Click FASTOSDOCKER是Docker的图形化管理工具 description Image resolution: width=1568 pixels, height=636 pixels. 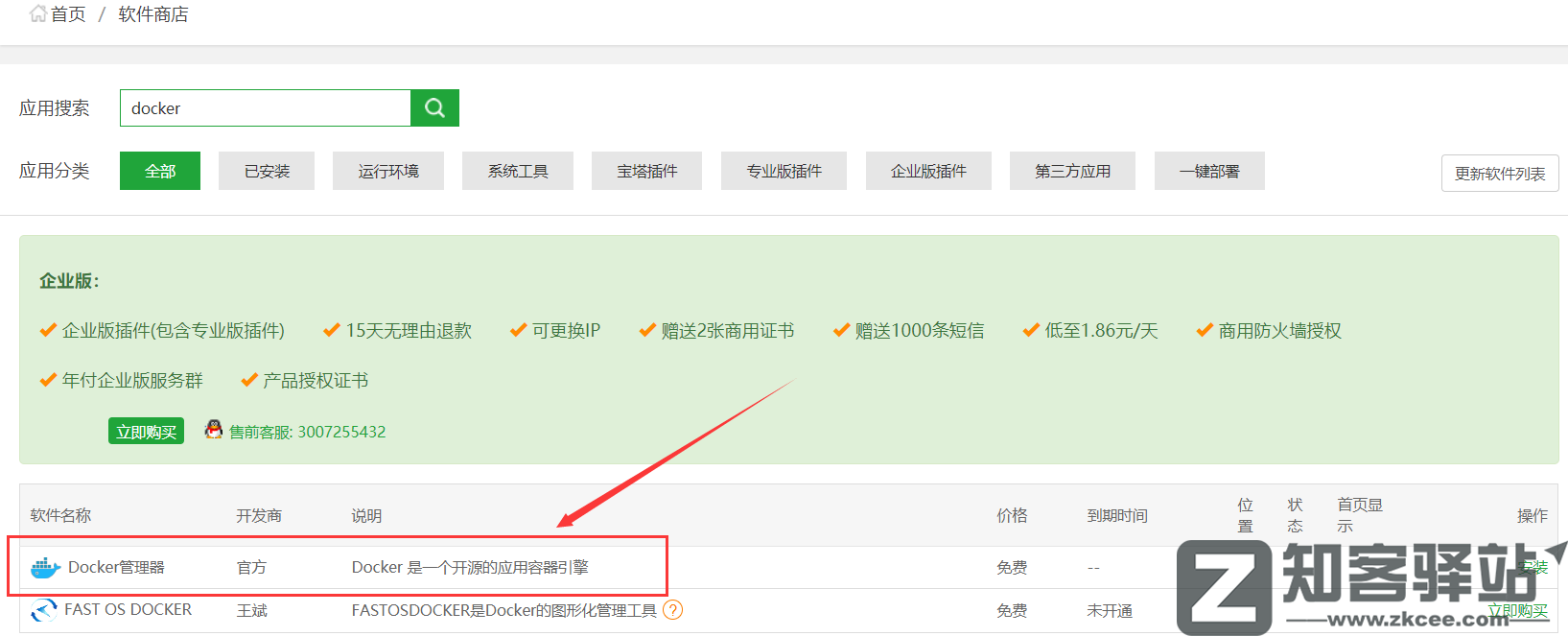(x=503, y=610)
